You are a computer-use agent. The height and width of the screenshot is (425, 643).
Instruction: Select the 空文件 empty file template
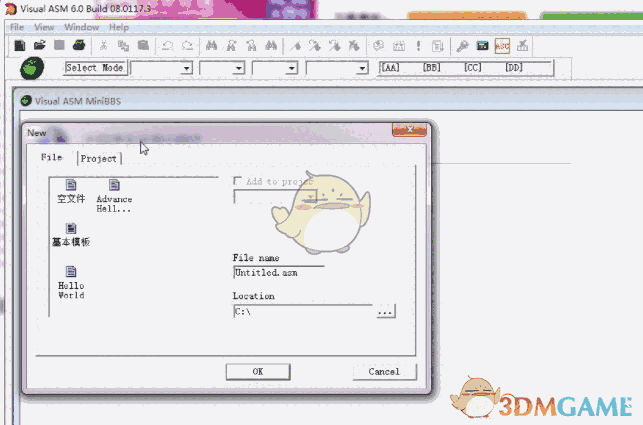tap(71, 191)
